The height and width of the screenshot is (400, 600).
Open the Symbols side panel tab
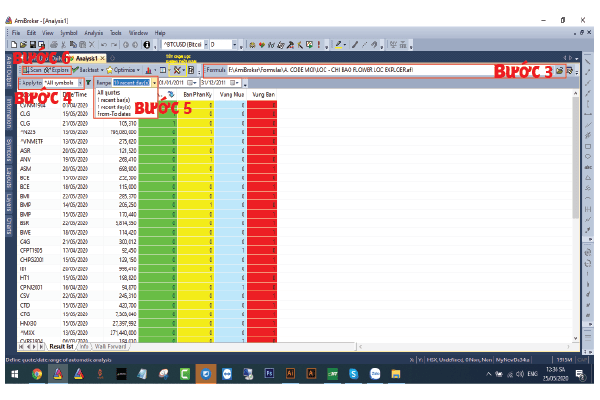[x=9, y=150]
